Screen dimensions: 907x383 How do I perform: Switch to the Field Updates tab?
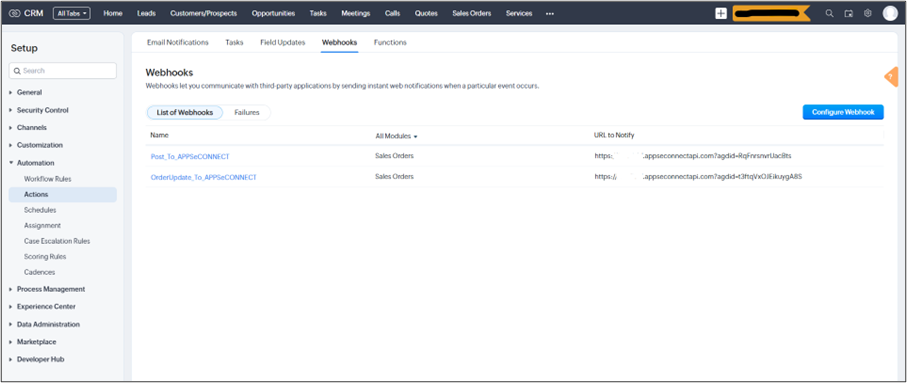(283, 42)
